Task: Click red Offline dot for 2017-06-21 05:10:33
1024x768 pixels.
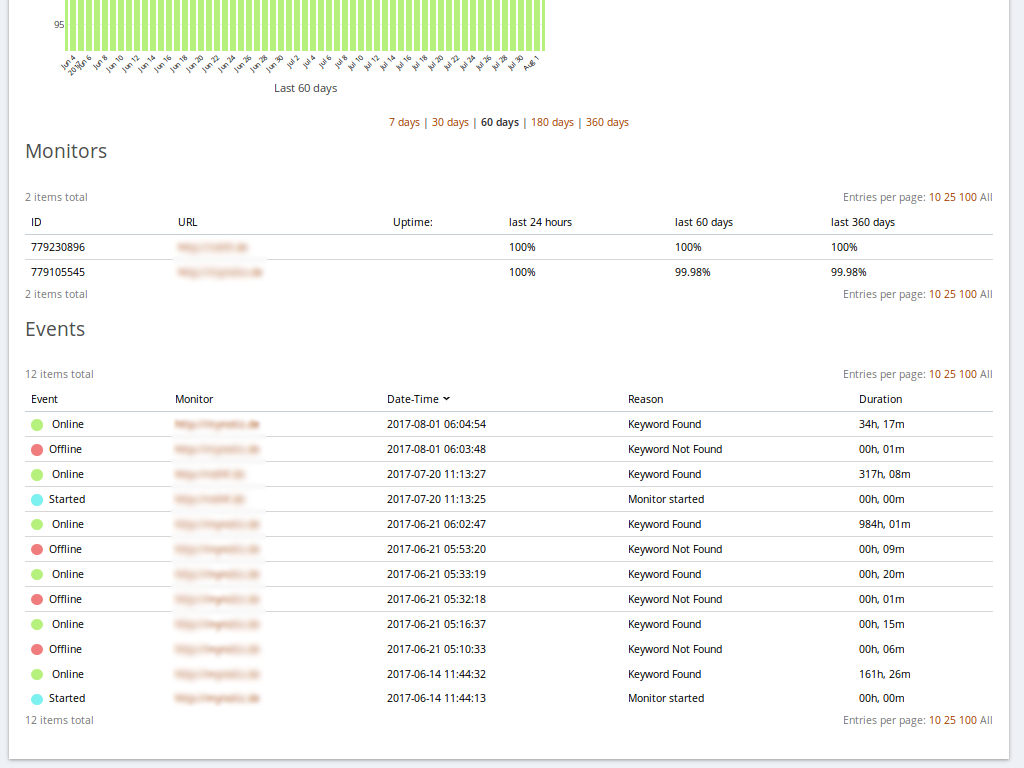Action: coord(37,649)
